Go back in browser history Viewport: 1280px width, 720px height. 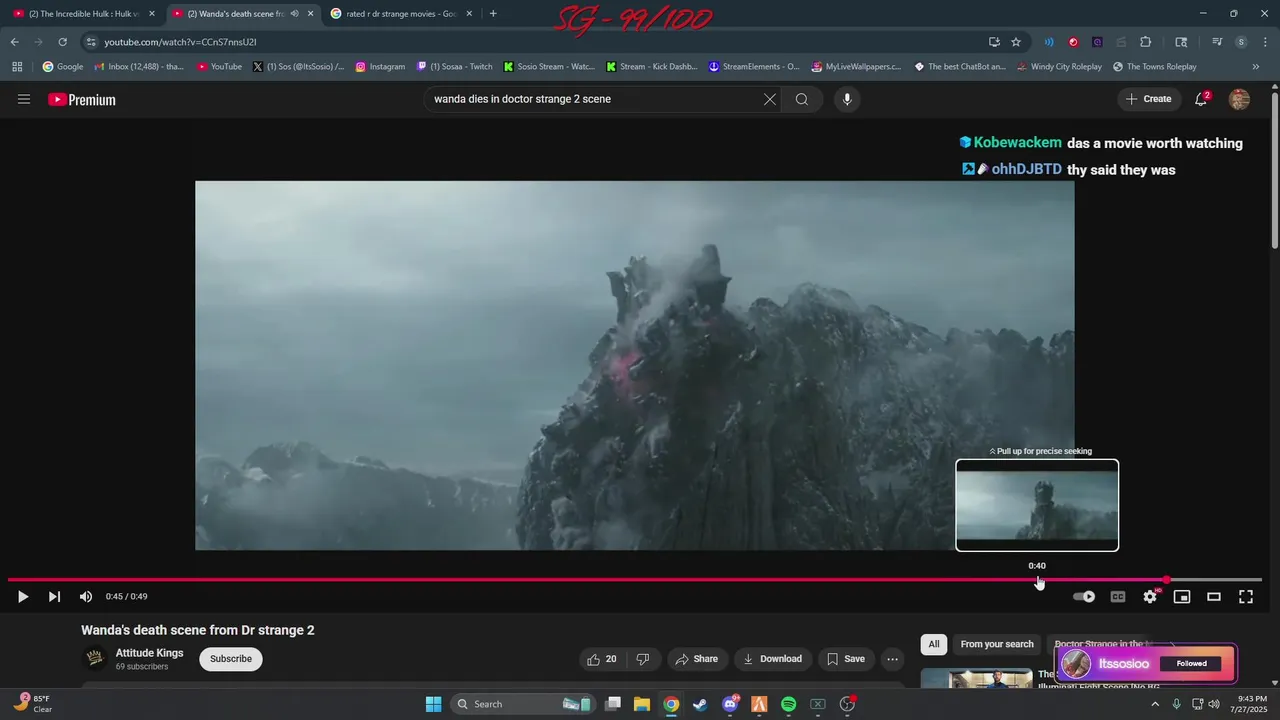click(x=14, y=42)
